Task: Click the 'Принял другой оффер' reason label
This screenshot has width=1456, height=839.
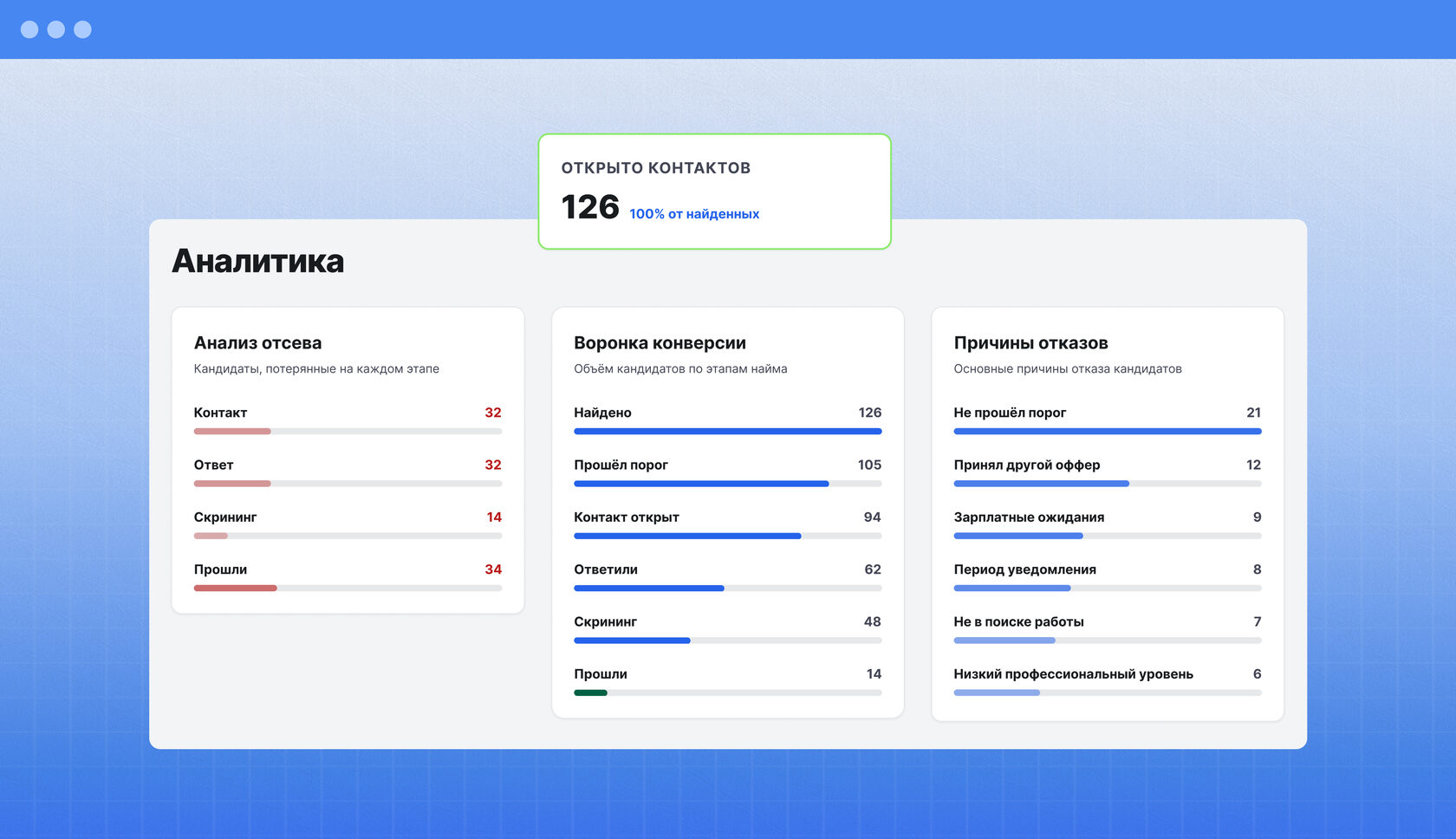Action: coord(1027,465)
